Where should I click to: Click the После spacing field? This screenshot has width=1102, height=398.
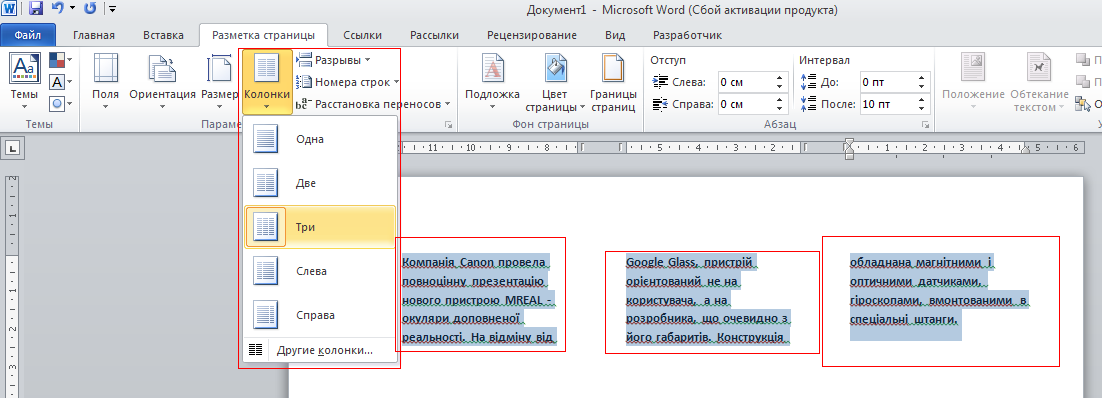887,104
